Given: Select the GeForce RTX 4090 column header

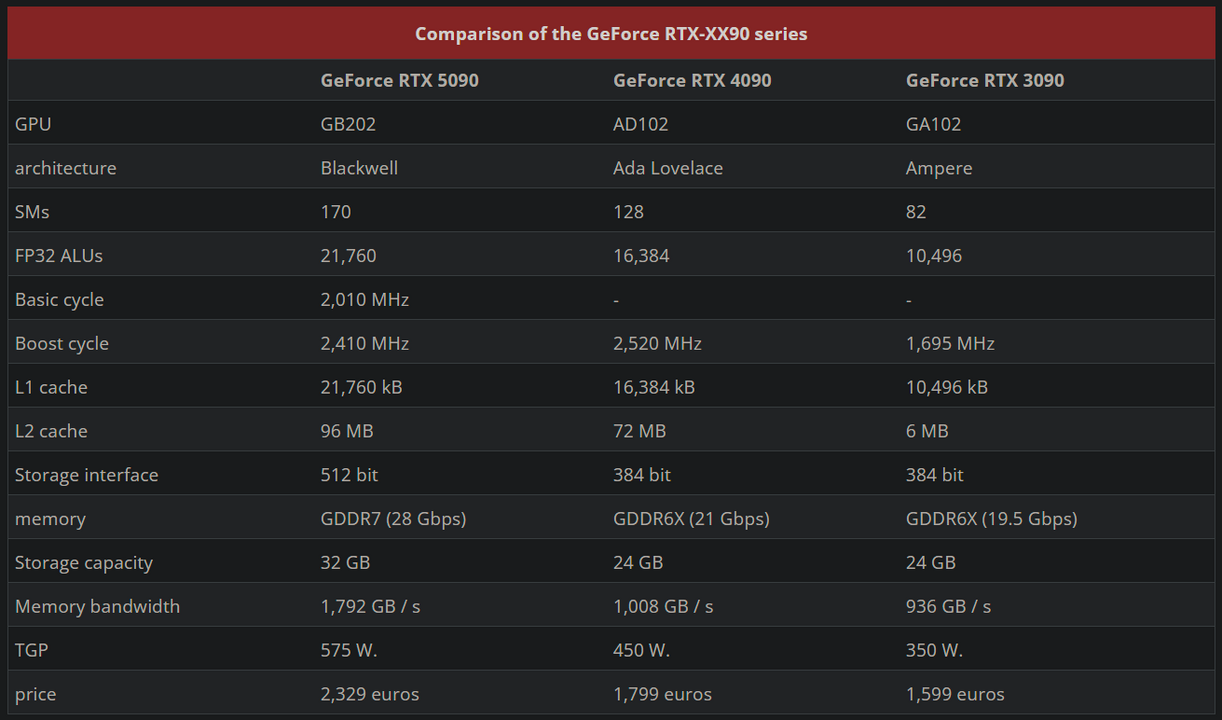Looking at the screenshot, I should pos(692,80).
